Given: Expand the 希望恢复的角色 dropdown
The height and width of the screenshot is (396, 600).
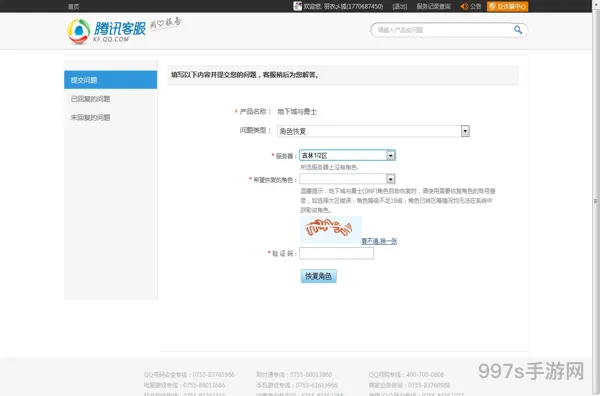Looking at the screenshot, I should pyautogui.click(x=347, y=179).
